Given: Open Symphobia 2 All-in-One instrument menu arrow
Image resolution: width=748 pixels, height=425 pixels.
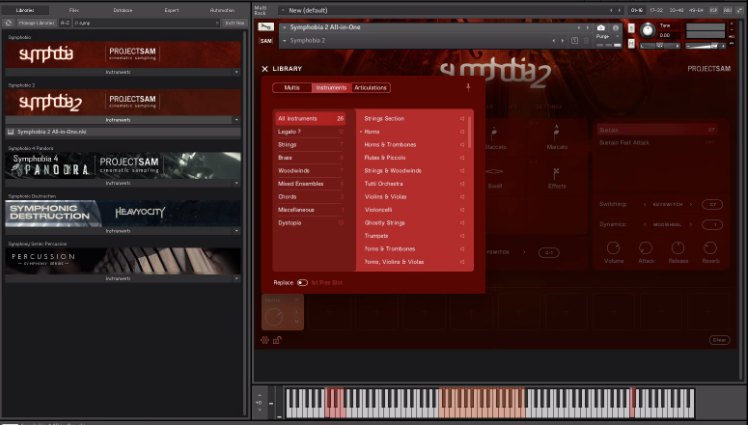Looking at the screenshot, I should [284, 28].
